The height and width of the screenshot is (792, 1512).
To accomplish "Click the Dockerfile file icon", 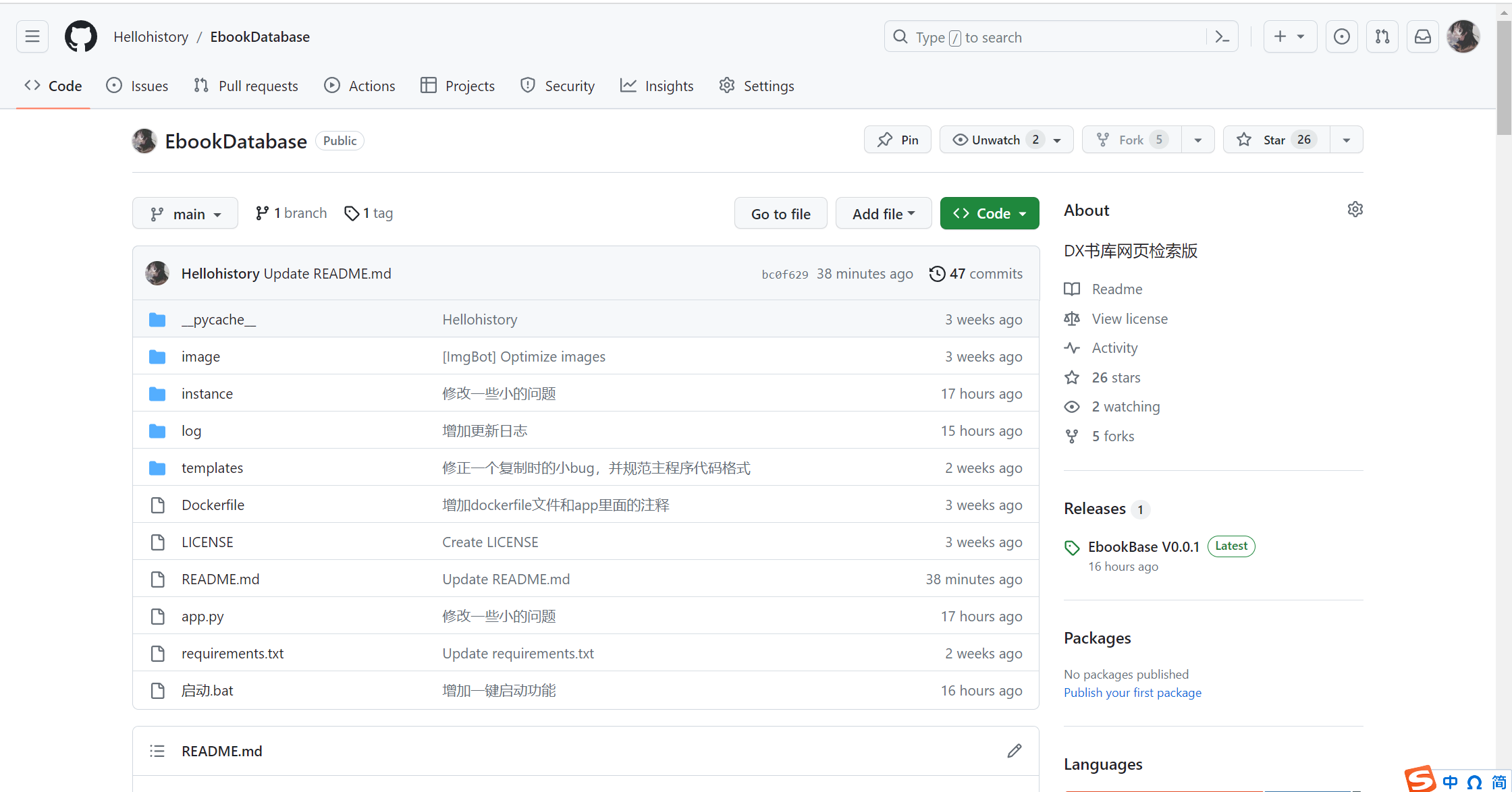I will click(157, 505).
